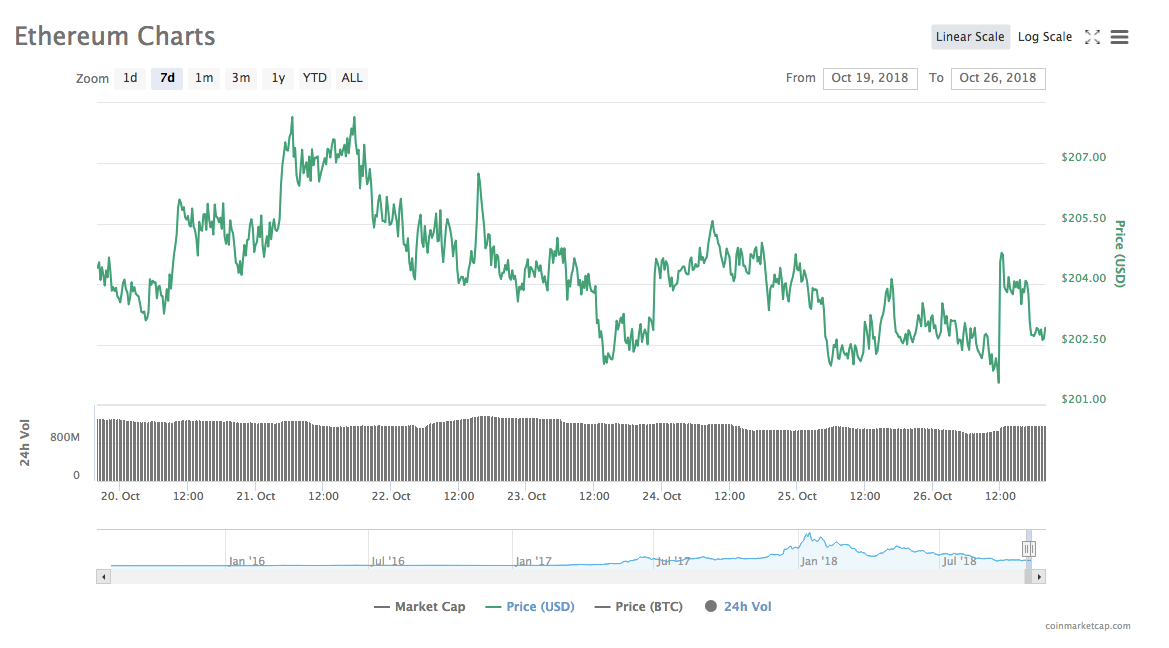Image resolution: width=1169 pixels, height=648 pixels.
Task: Toggle Price (BTC) series in legend
Action: point(638,607)
